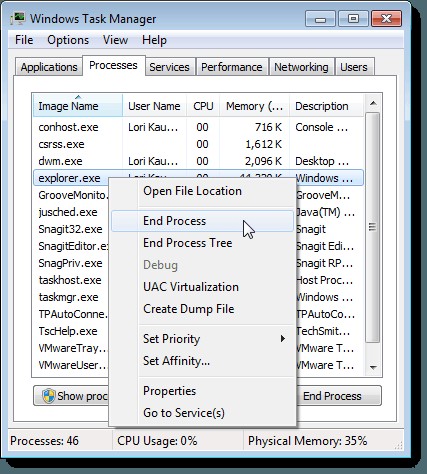Sort by Image Name column header
Image resolution: width=427 pixels, height=474 pixels.
click(78, 106)
